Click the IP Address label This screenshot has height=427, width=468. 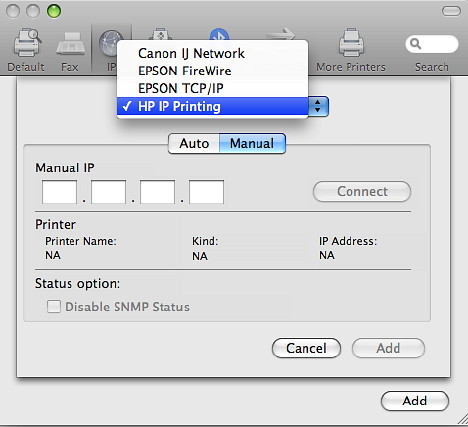348,241
